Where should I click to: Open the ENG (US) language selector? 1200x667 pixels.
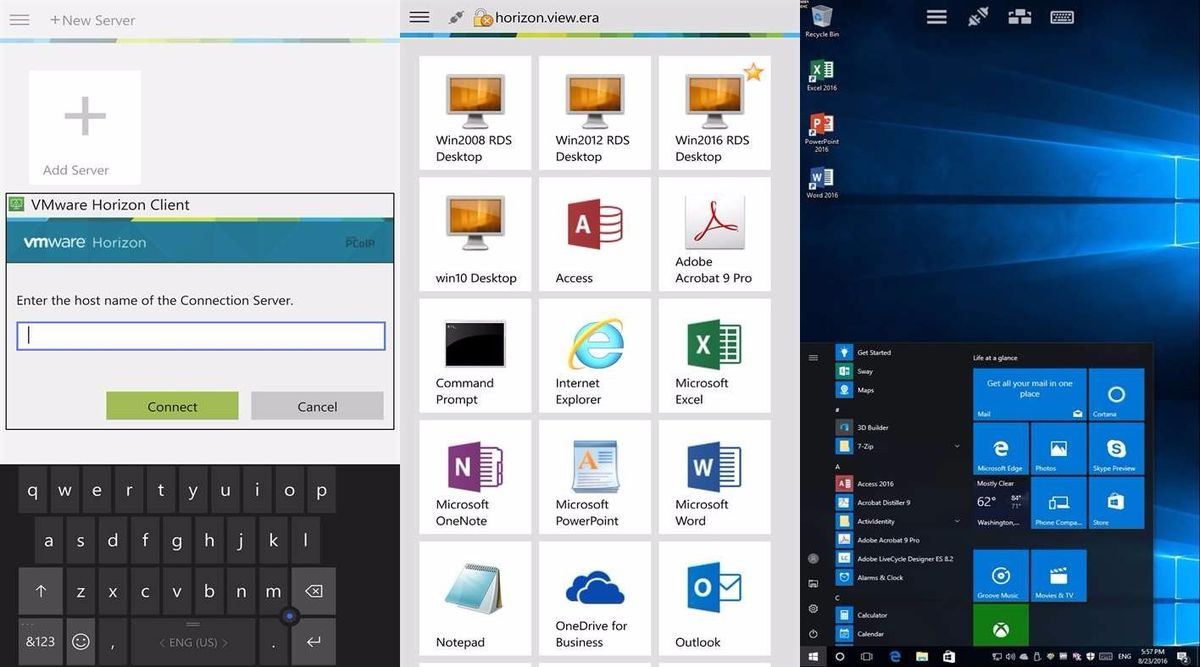click(193, 641)
